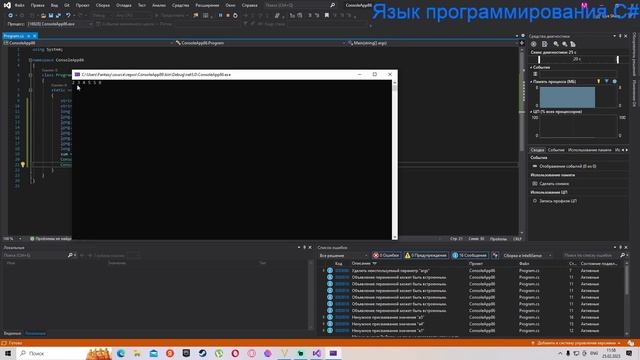Switch to the Memory Usage tab in diagnostics
This screenshot has width=640, height=360.
(589, 150)
